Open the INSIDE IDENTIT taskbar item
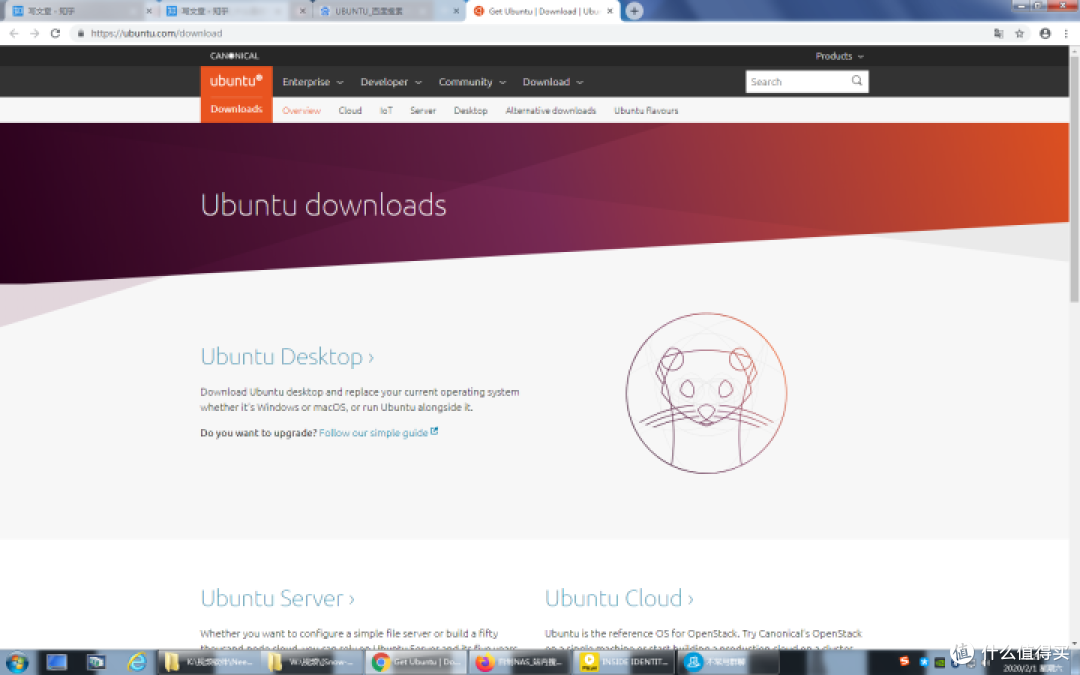Screen dimensions: 1080x675 625,663
